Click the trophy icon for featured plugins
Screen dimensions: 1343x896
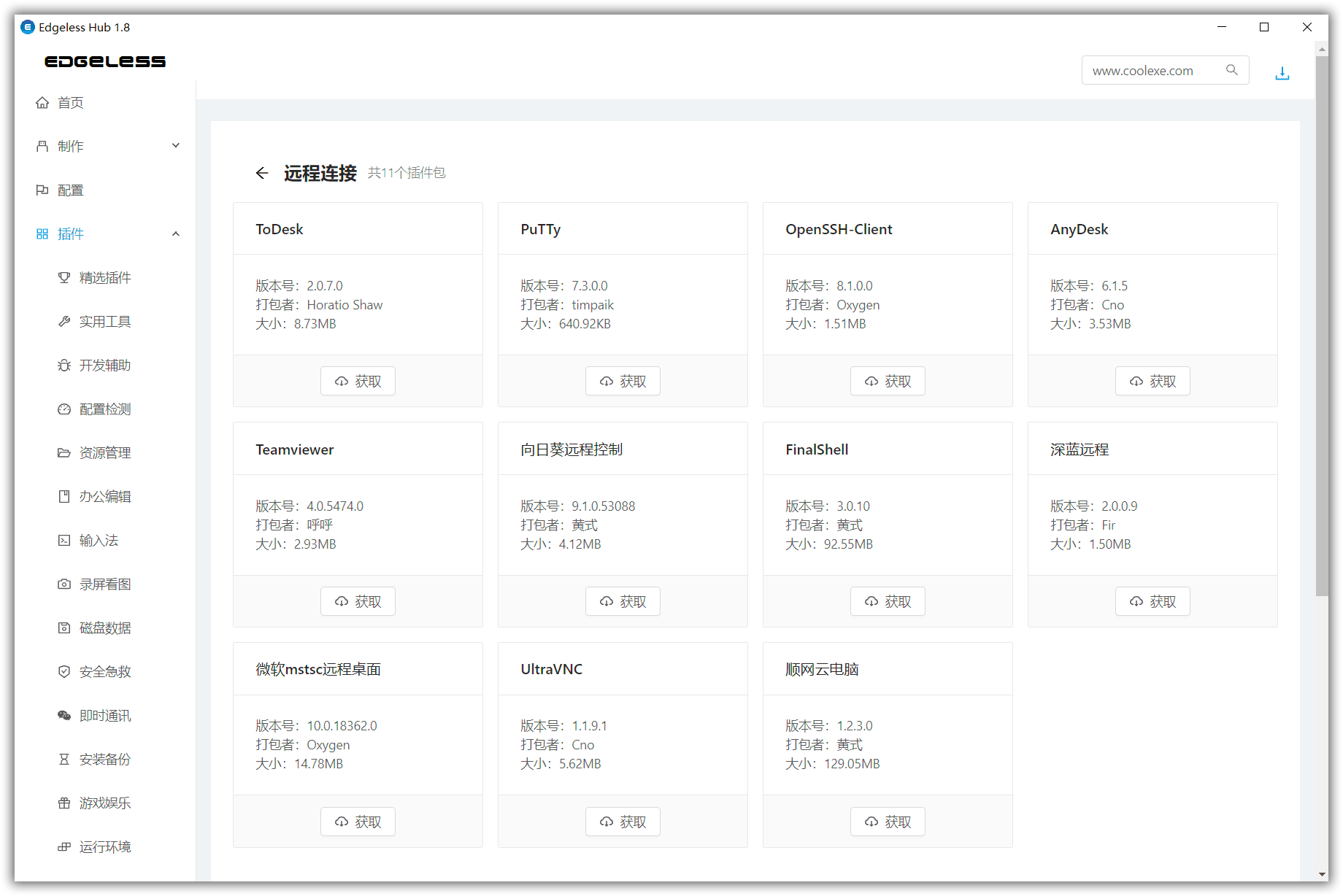pyautogui.click(x=64, y=278)
